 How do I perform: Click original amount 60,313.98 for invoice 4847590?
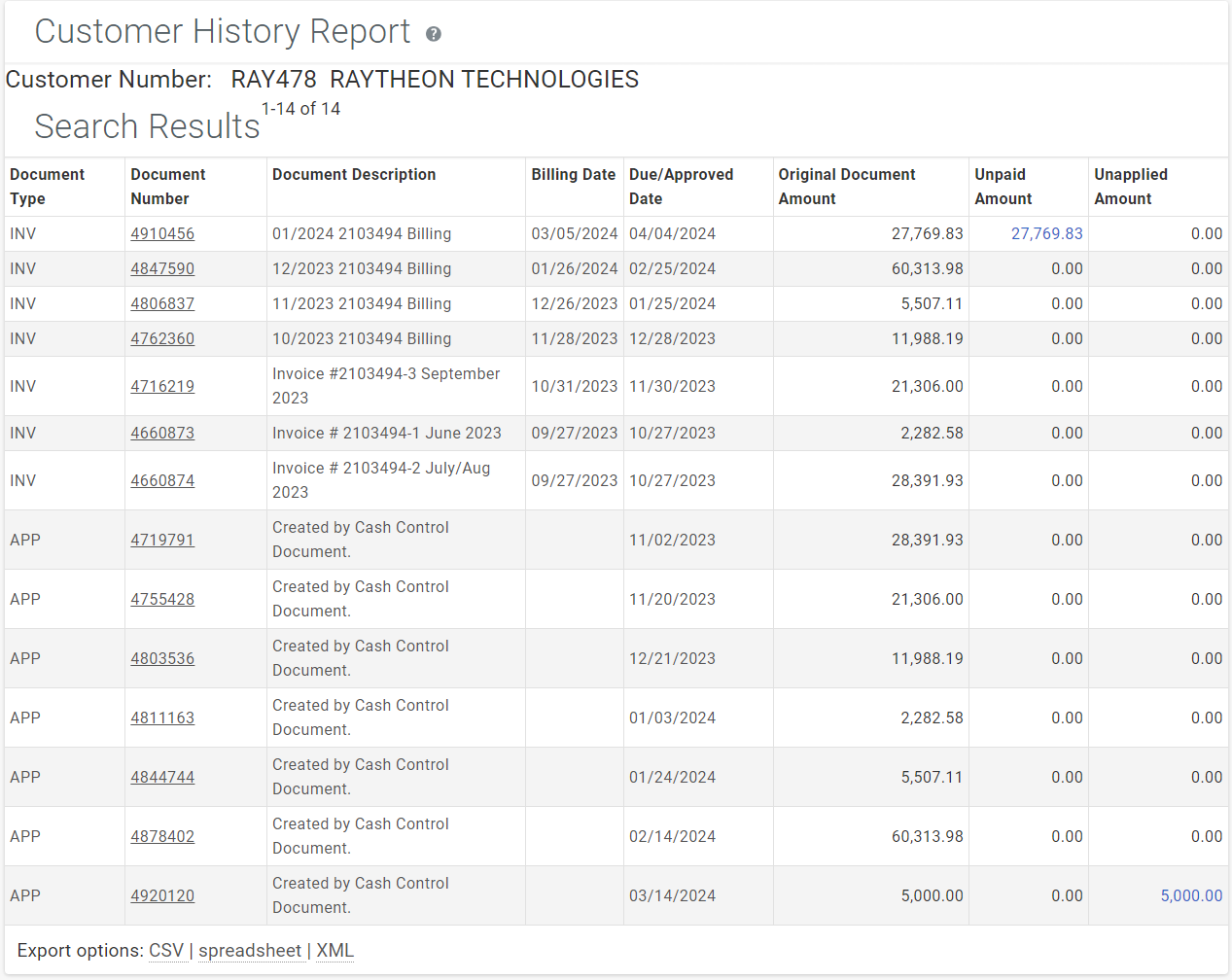[927, 268]
